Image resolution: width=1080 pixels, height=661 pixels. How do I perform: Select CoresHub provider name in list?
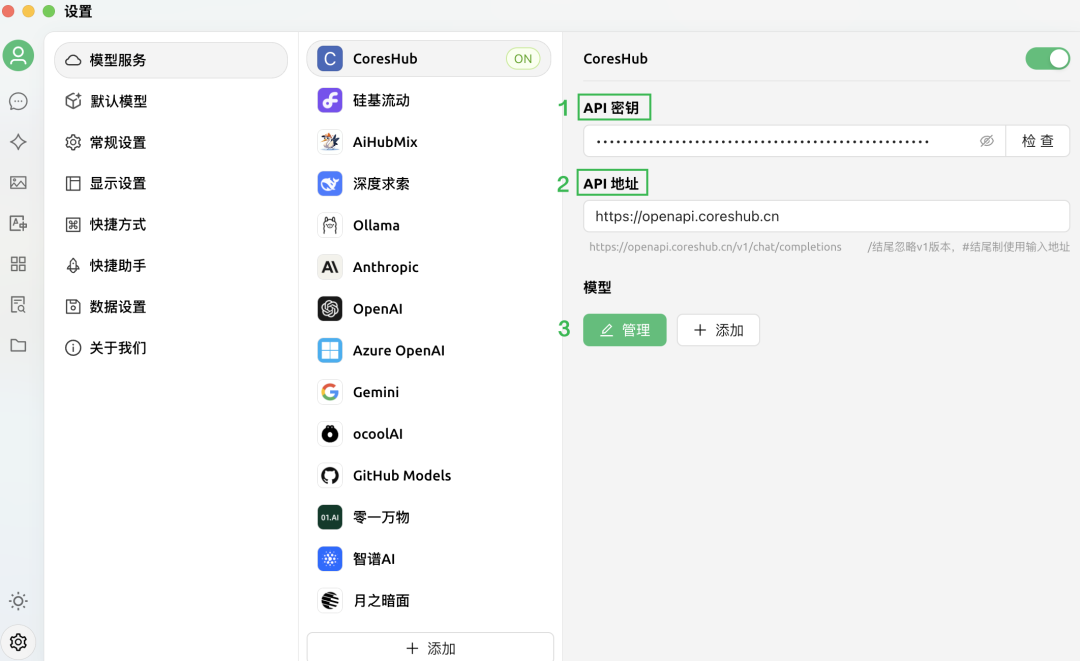(385, 59)
